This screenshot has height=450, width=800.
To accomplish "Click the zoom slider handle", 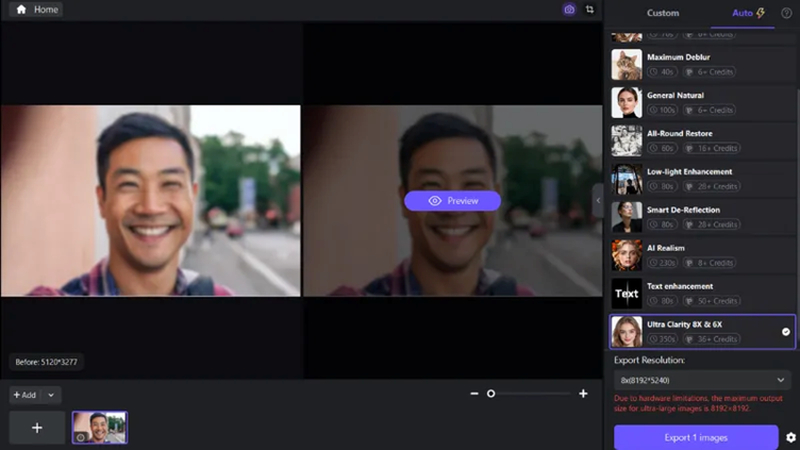I will click(491, 393).
